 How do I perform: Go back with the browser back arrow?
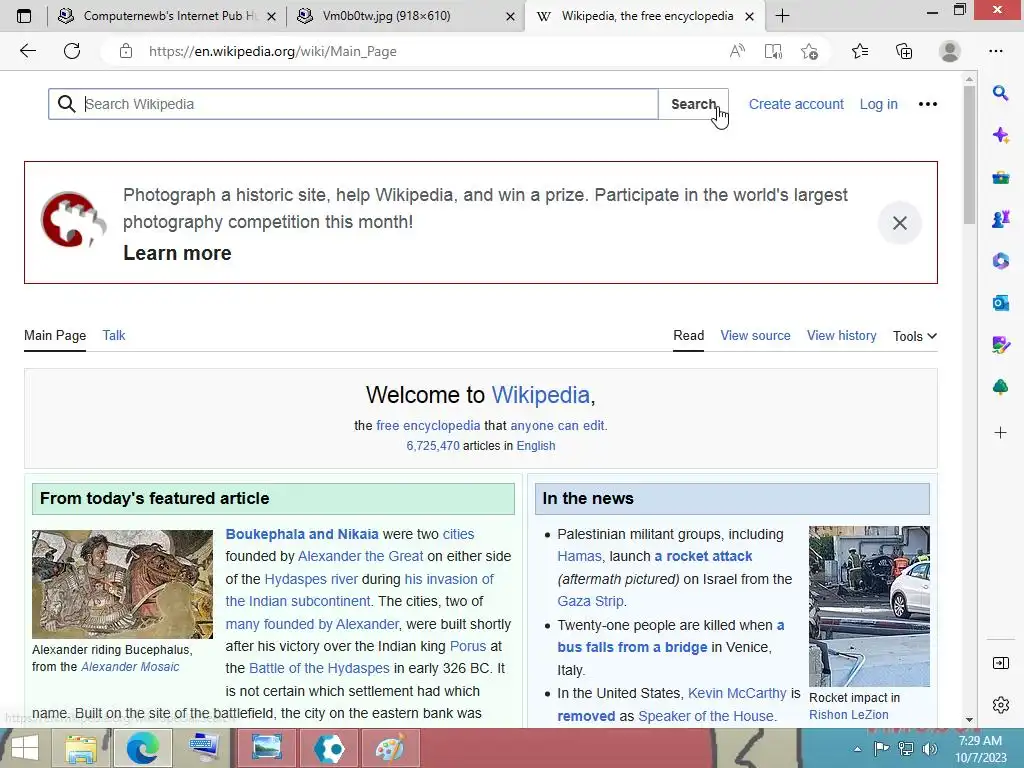(x=27, y=51)
